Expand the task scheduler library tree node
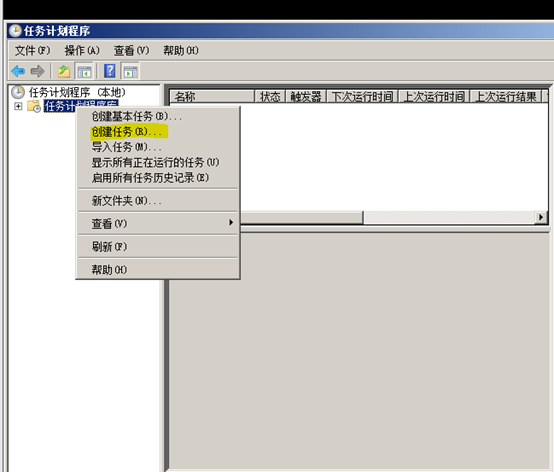This screenshot has height=472, width=554. pos(18,106)
